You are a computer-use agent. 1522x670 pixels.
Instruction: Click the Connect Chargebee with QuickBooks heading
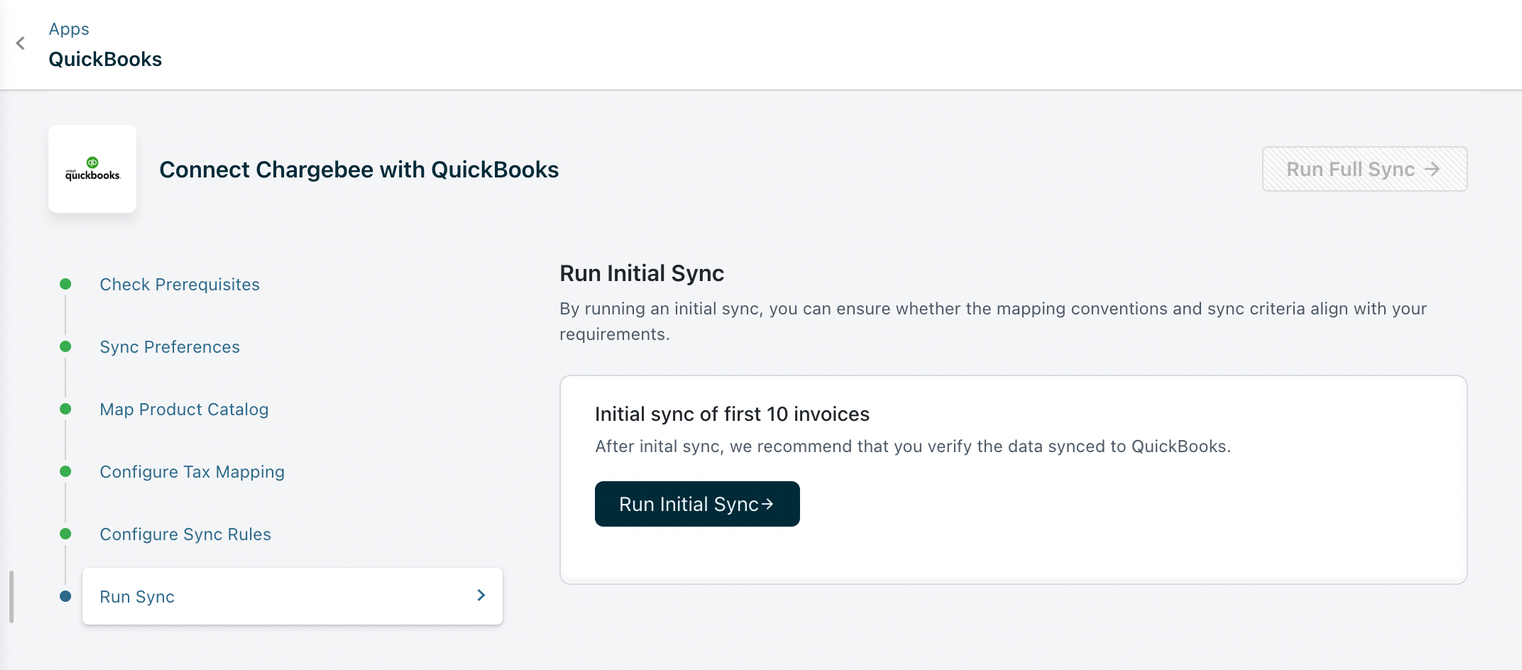tap(359, 170)
